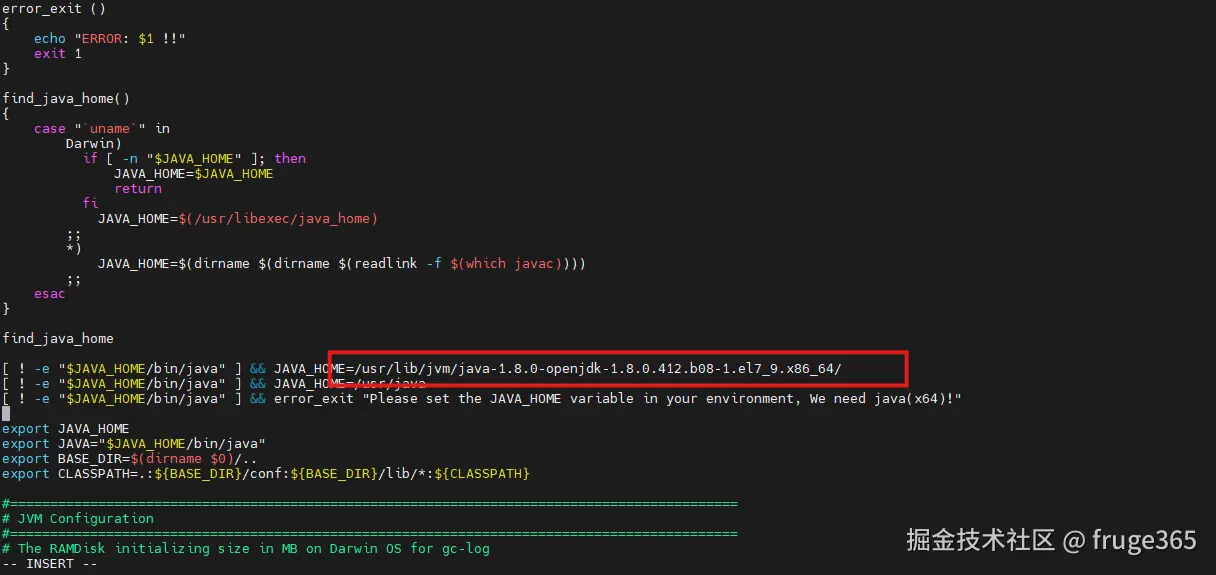Click the return keyword
The width and height of the screenshot is (1216, 575).
click(x=138, y=188)
